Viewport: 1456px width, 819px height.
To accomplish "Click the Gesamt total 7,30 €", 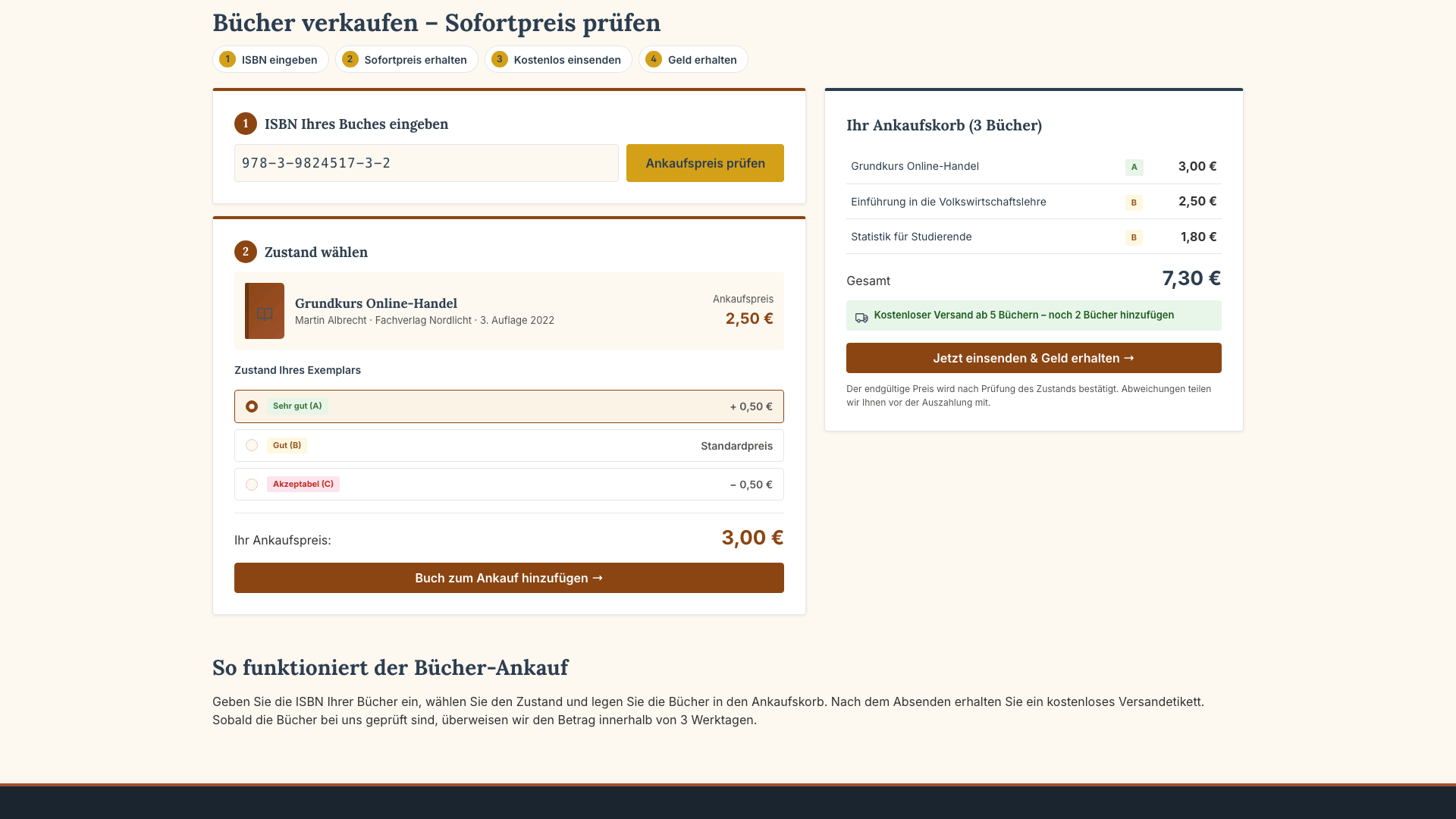I will (1191, 278).
